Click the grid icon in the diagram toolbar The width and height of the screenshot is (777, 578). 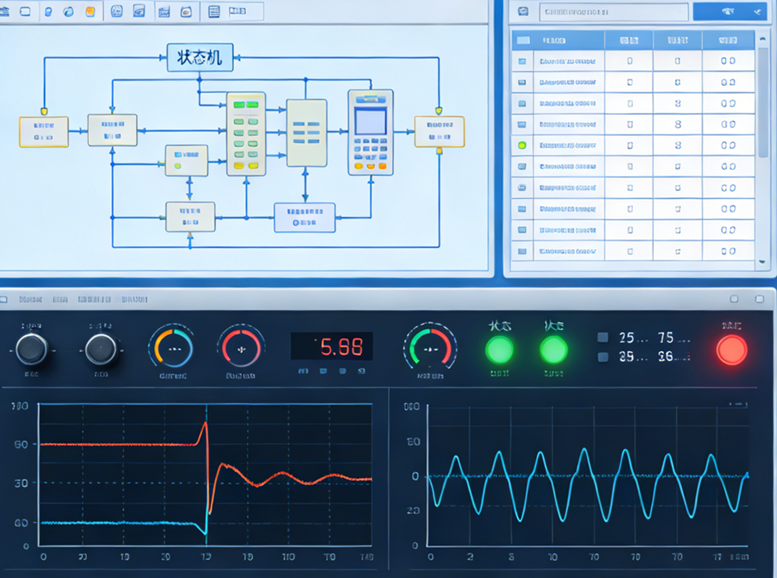click(x=213, y=12)
